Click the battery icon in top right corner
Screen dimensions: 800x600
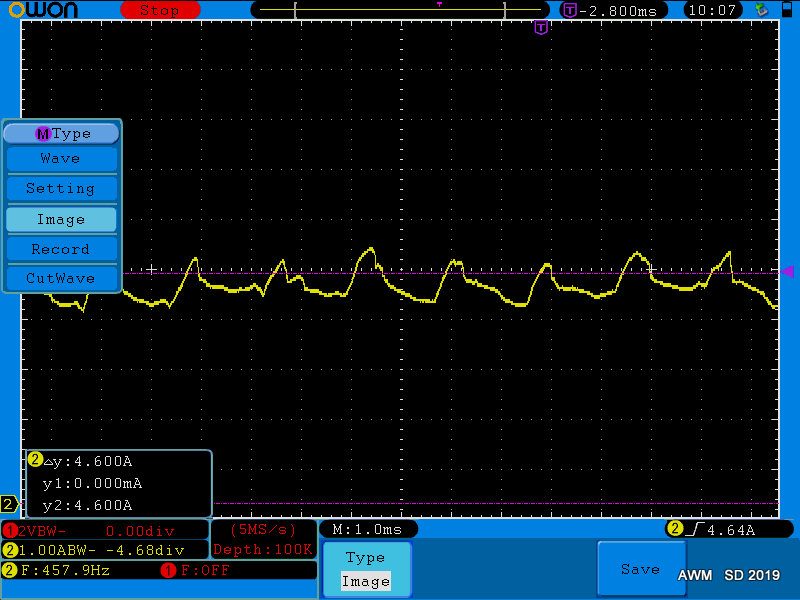coord(785,10)
